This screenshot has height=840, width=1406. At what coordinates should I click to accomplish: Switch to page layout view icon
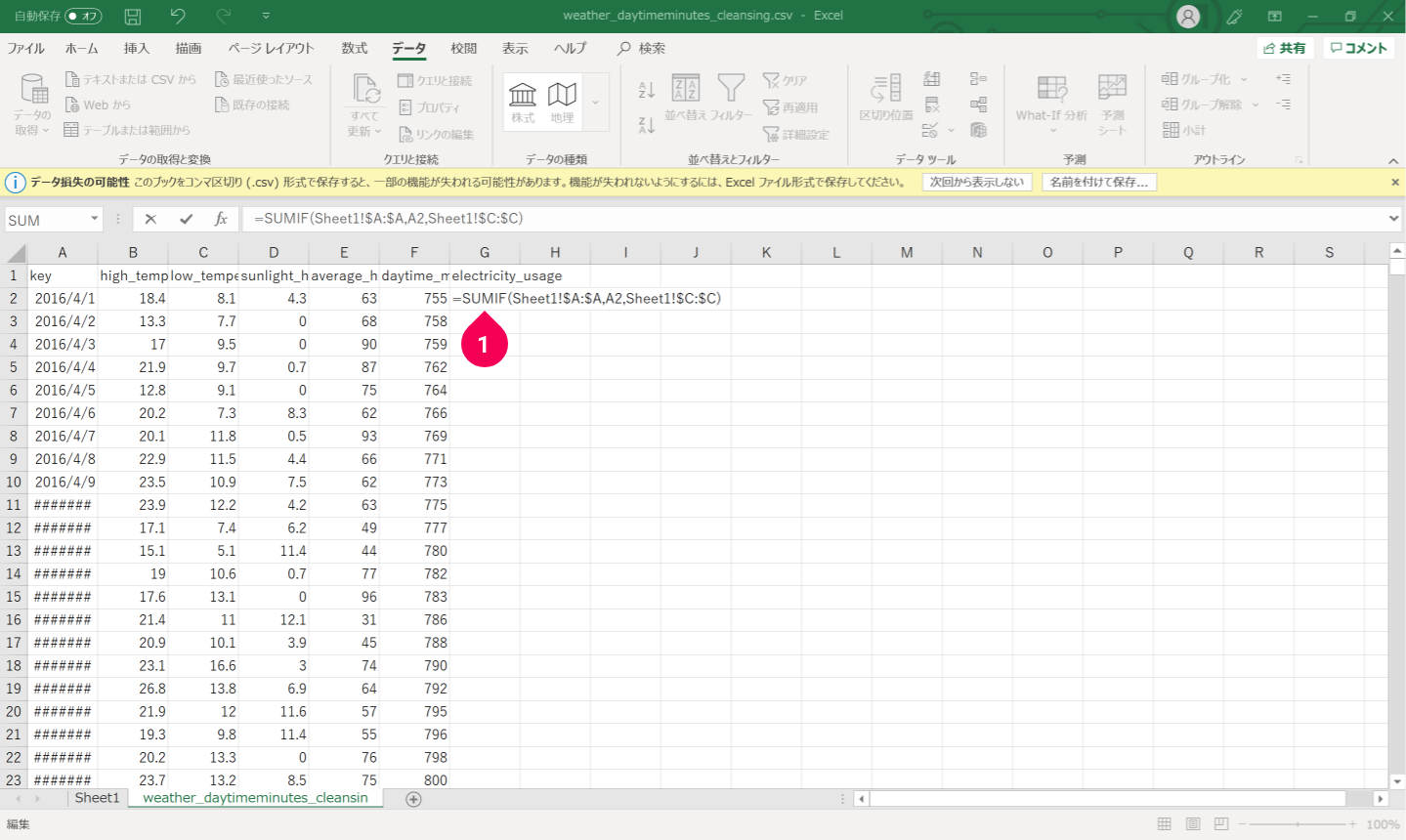pyautogui.click(x=1193, y=824)
